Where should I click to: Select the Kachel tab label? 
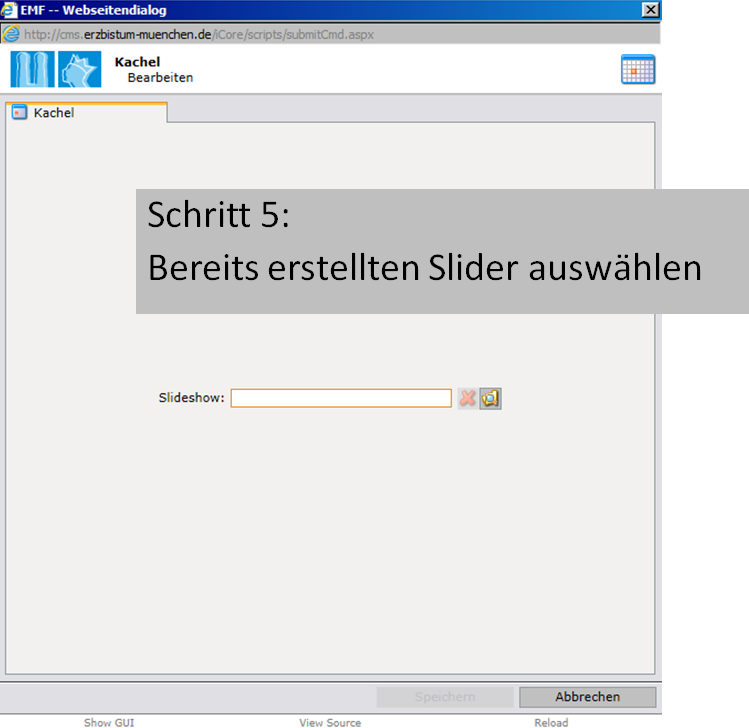(x=54, y=113)
